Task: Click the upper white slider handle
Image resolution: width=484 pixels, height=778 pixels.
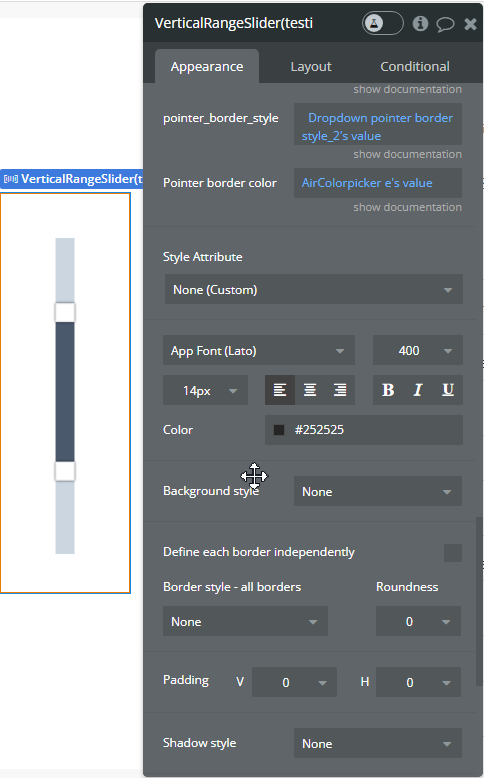Action: coord(65,313)
